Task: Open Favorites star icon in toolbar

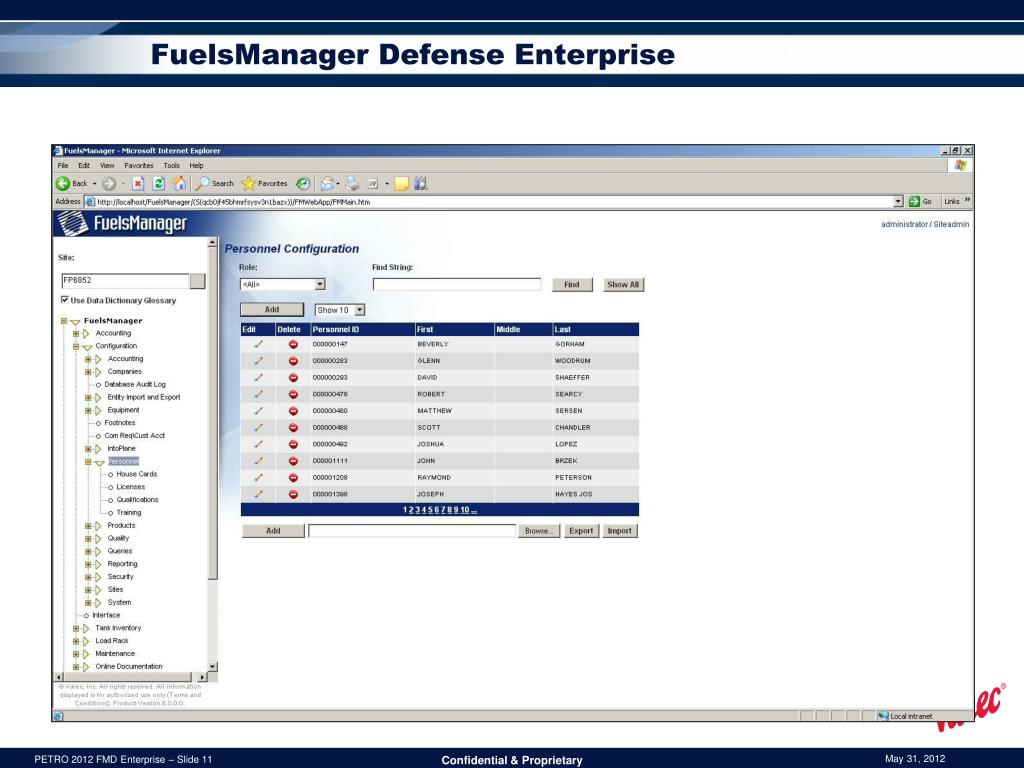Action: click(248, 184)
